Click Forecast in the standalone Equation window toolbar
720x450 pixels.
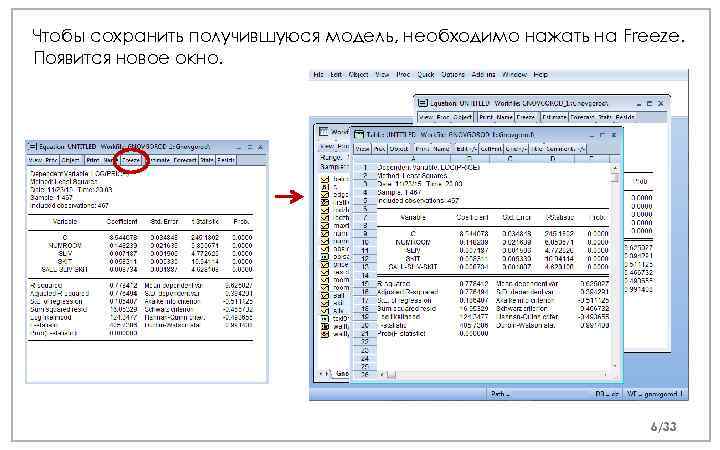(185, 160)
